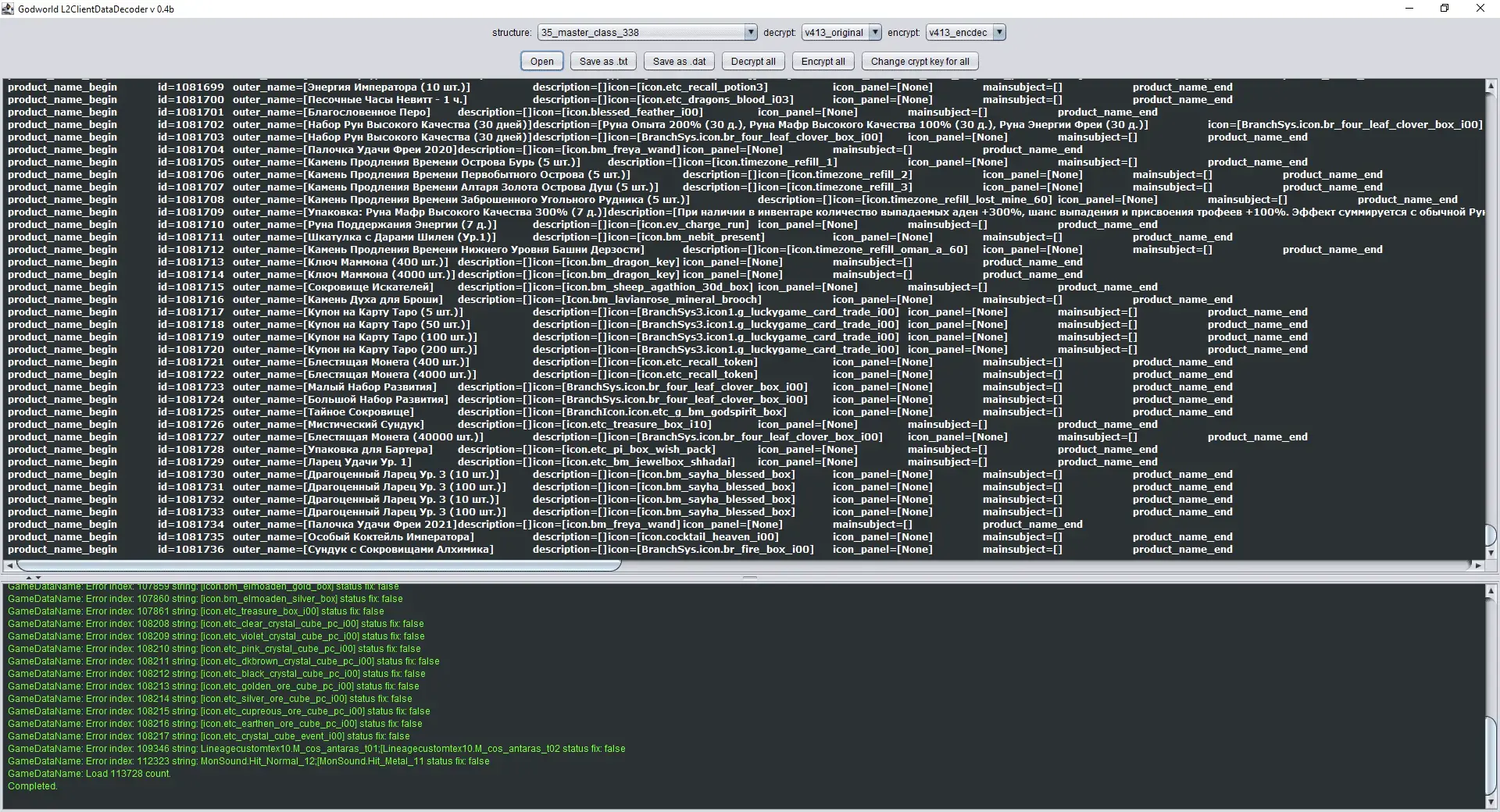This screenshot has width=1500, height=812.
Task: Click log line with Error index 108217
Action: point(209,736)
